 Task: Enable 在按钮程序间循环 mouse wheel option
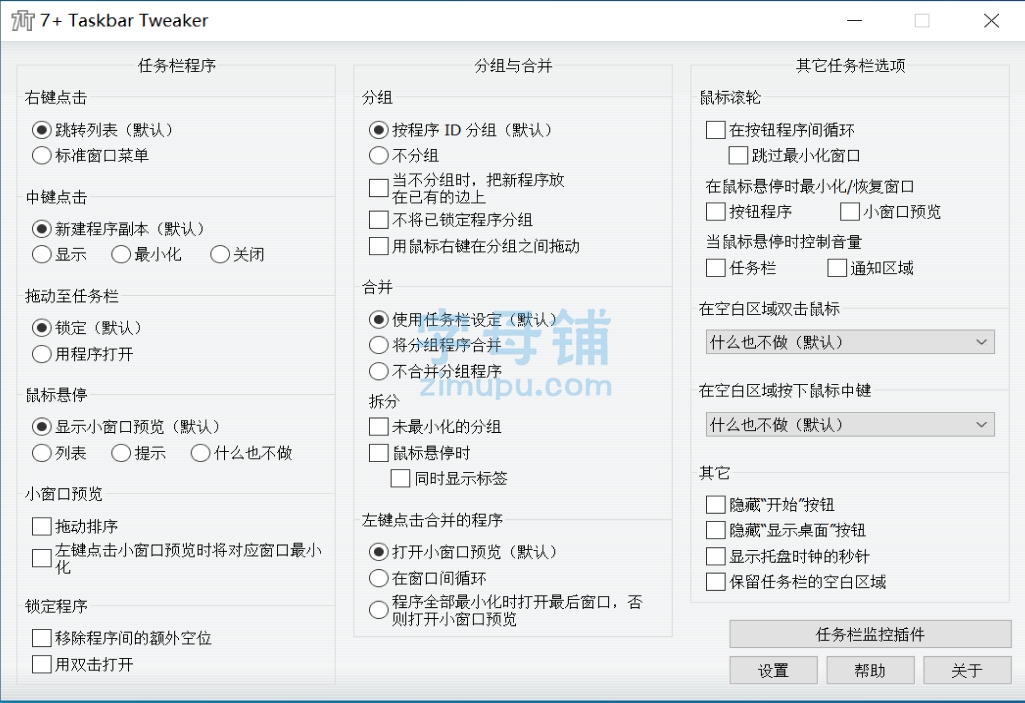click(x=716, y=130)
